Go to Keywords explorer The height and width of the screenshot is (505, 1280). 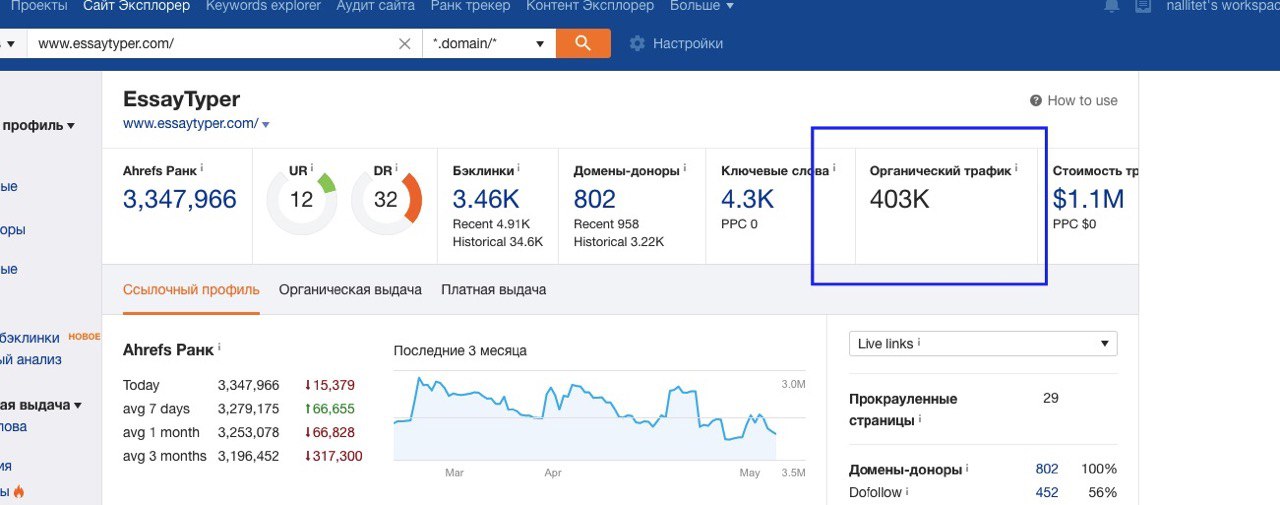point(263,6)
